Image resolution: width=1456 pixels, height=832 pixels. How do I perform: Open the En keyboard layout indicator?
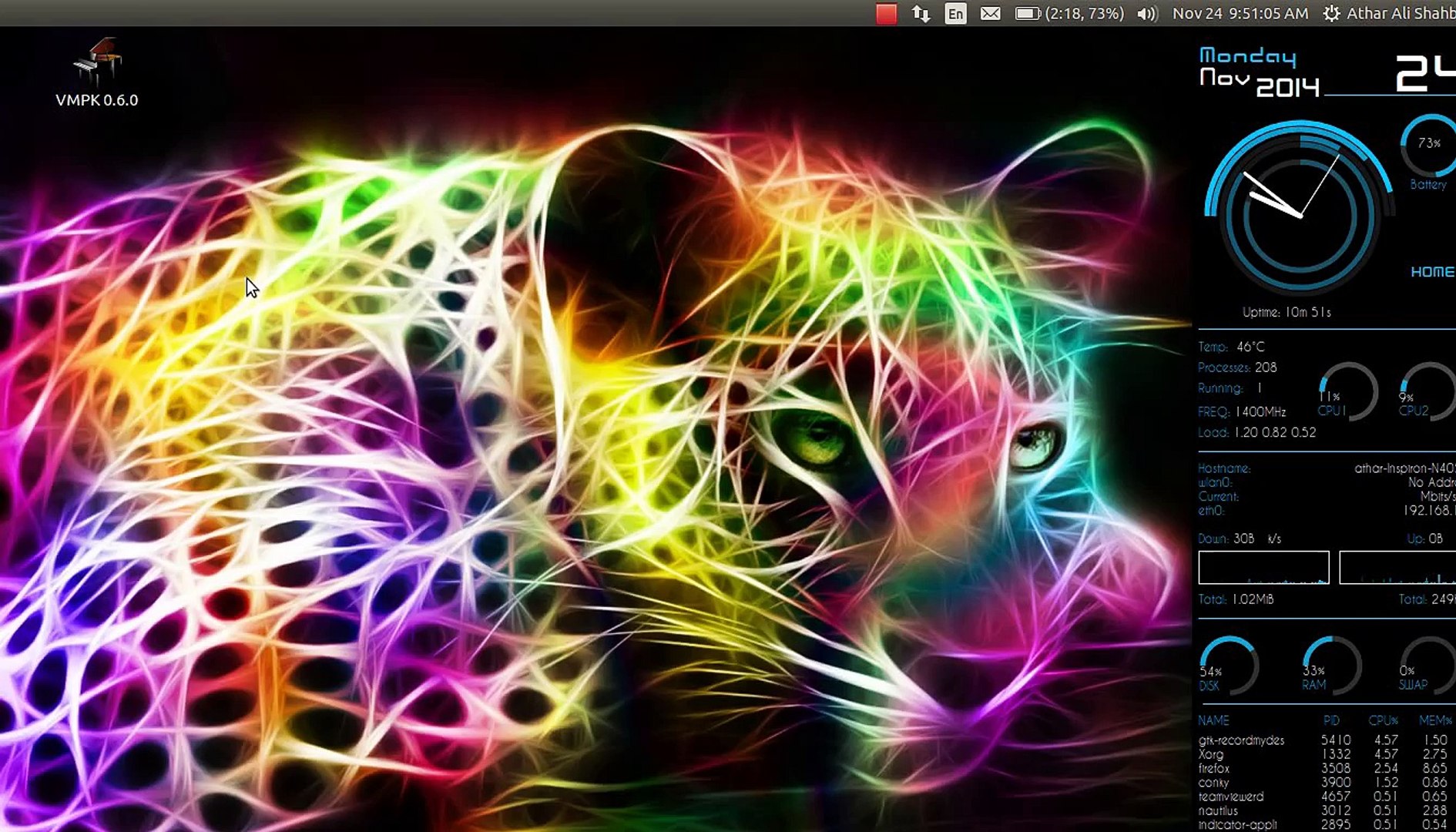(955, 13)
